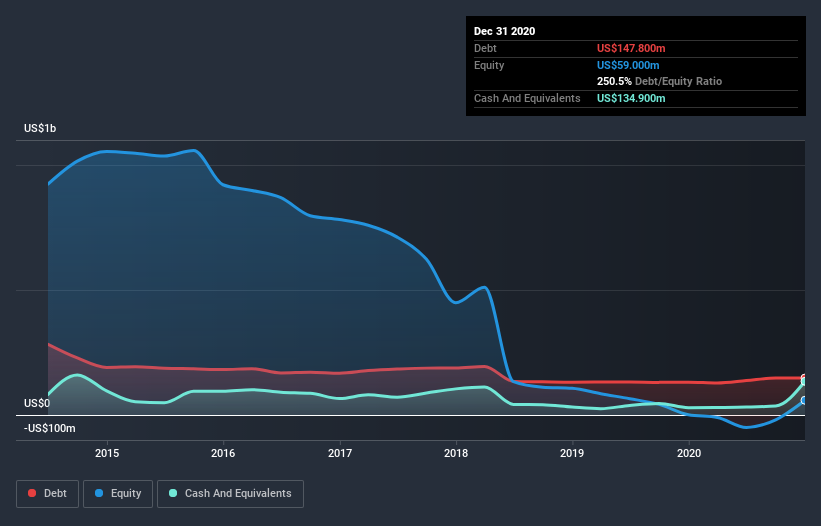Click the 2016 x-axis label
Screen dimensions: 821x526
[223, 453]
